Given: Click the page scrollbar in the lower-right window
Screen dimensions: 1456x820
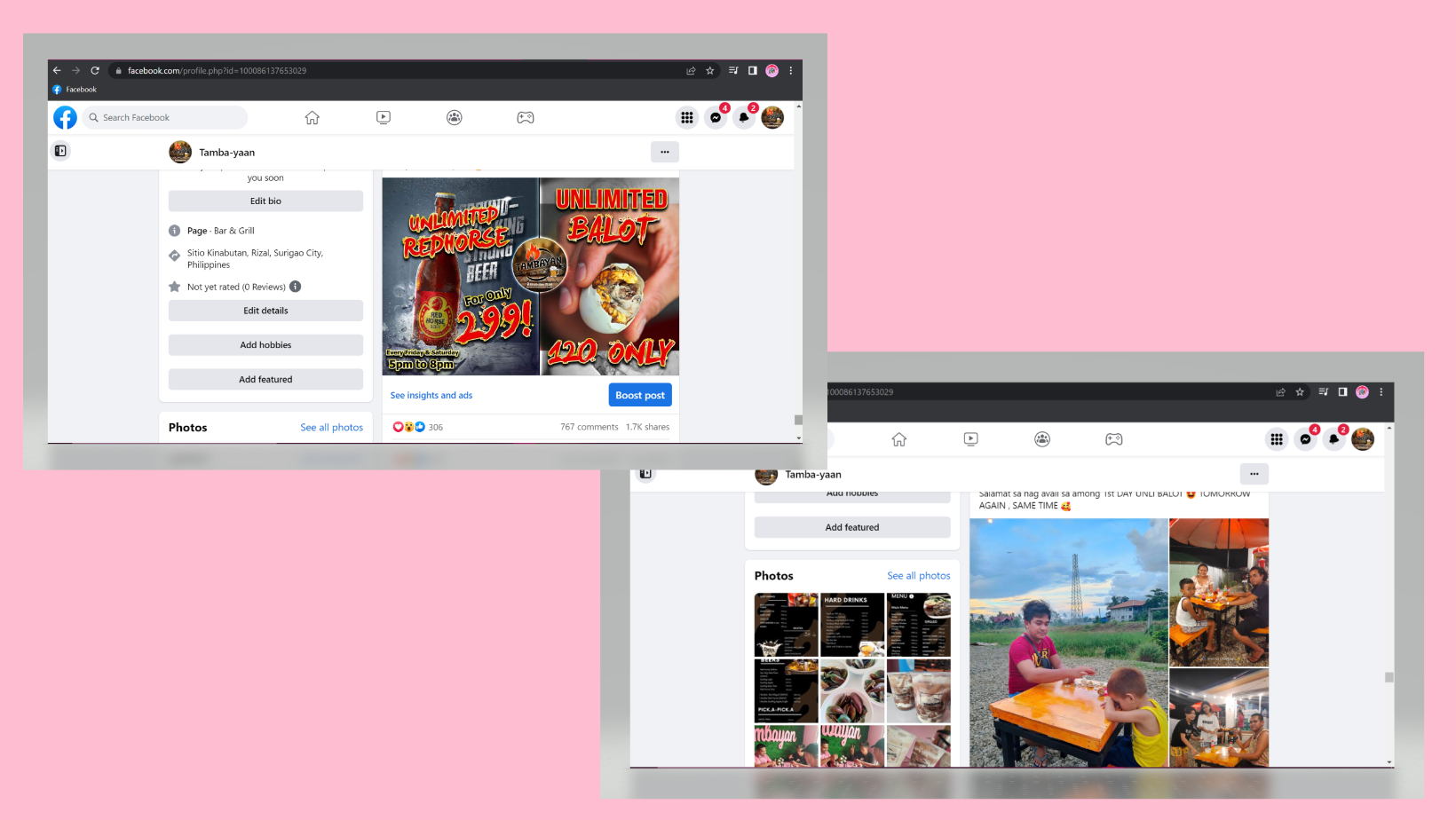Looking at the screenshot, I should pos(1389,677).
